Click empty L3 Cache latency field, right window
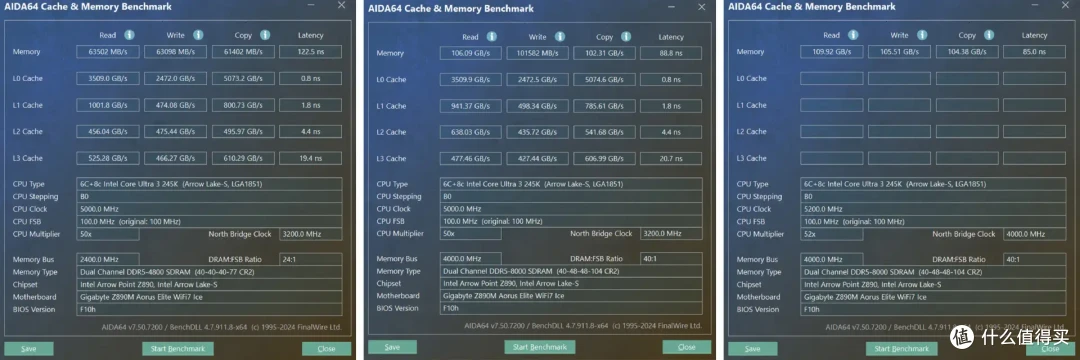1080x360 pixels. pos(1035,158)
